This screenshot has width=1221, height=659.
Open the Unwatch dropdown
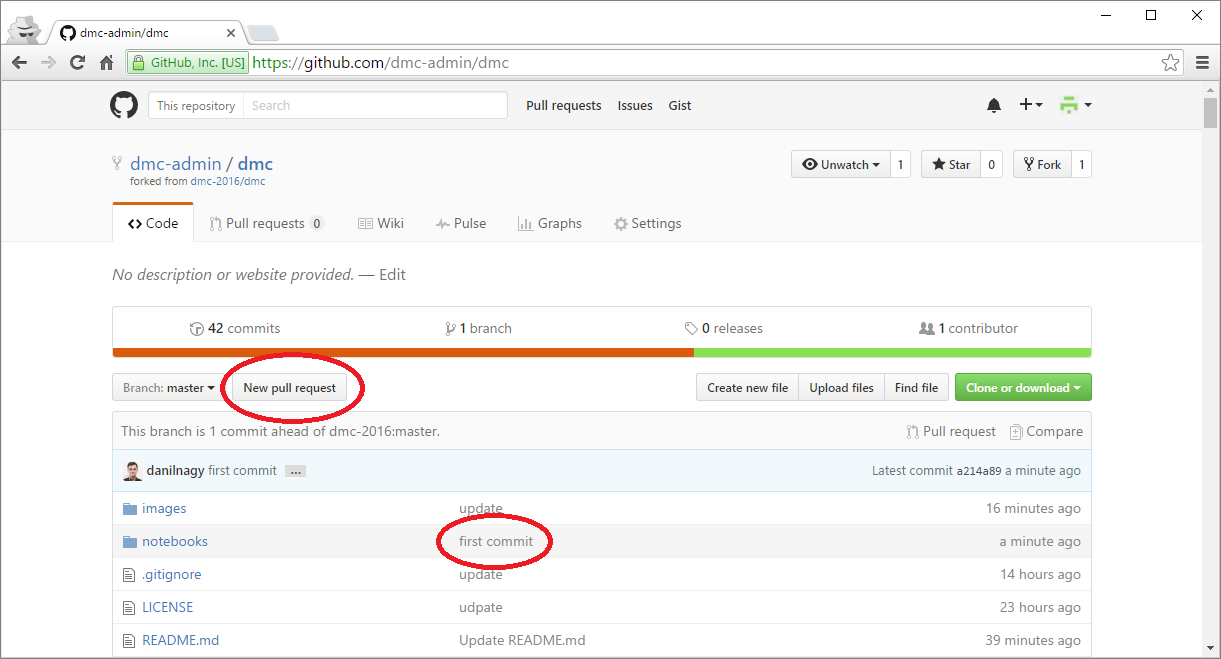click(841, 164)
